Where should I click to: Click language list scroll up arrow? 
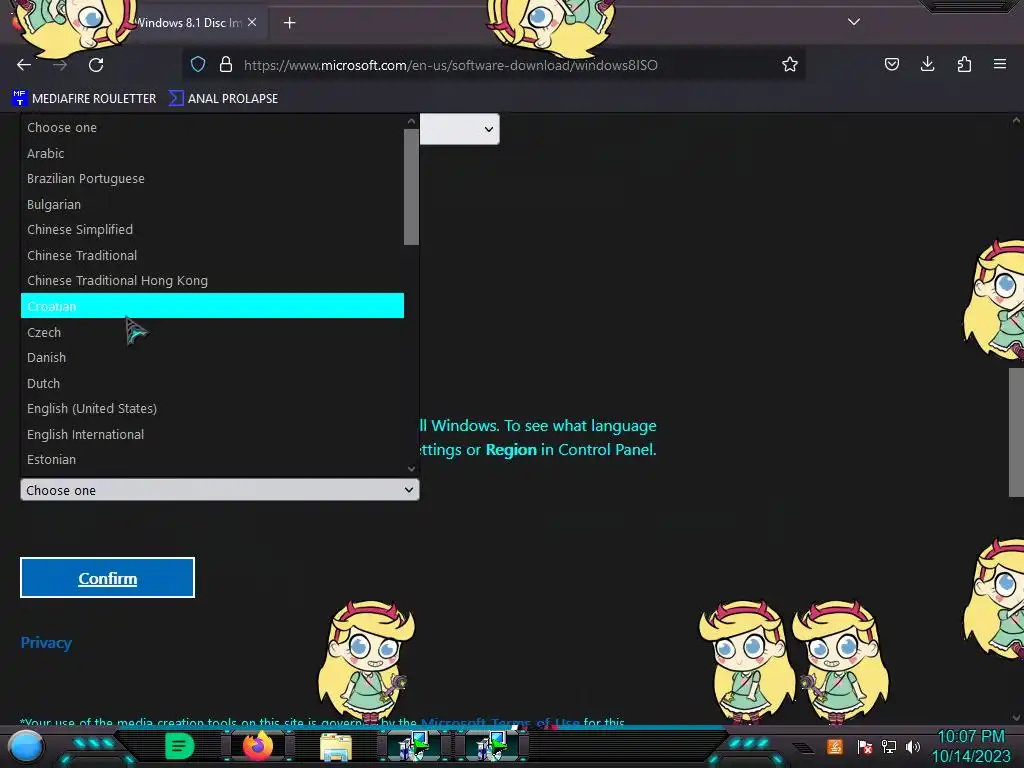[x=411, y=121]
